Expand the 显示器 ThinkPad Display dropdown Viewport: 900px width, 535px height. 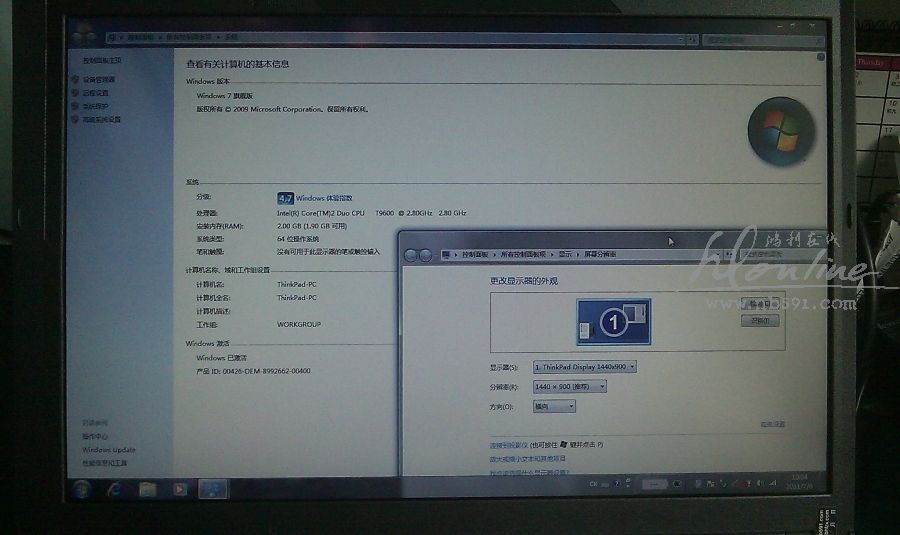coord(585,367)
